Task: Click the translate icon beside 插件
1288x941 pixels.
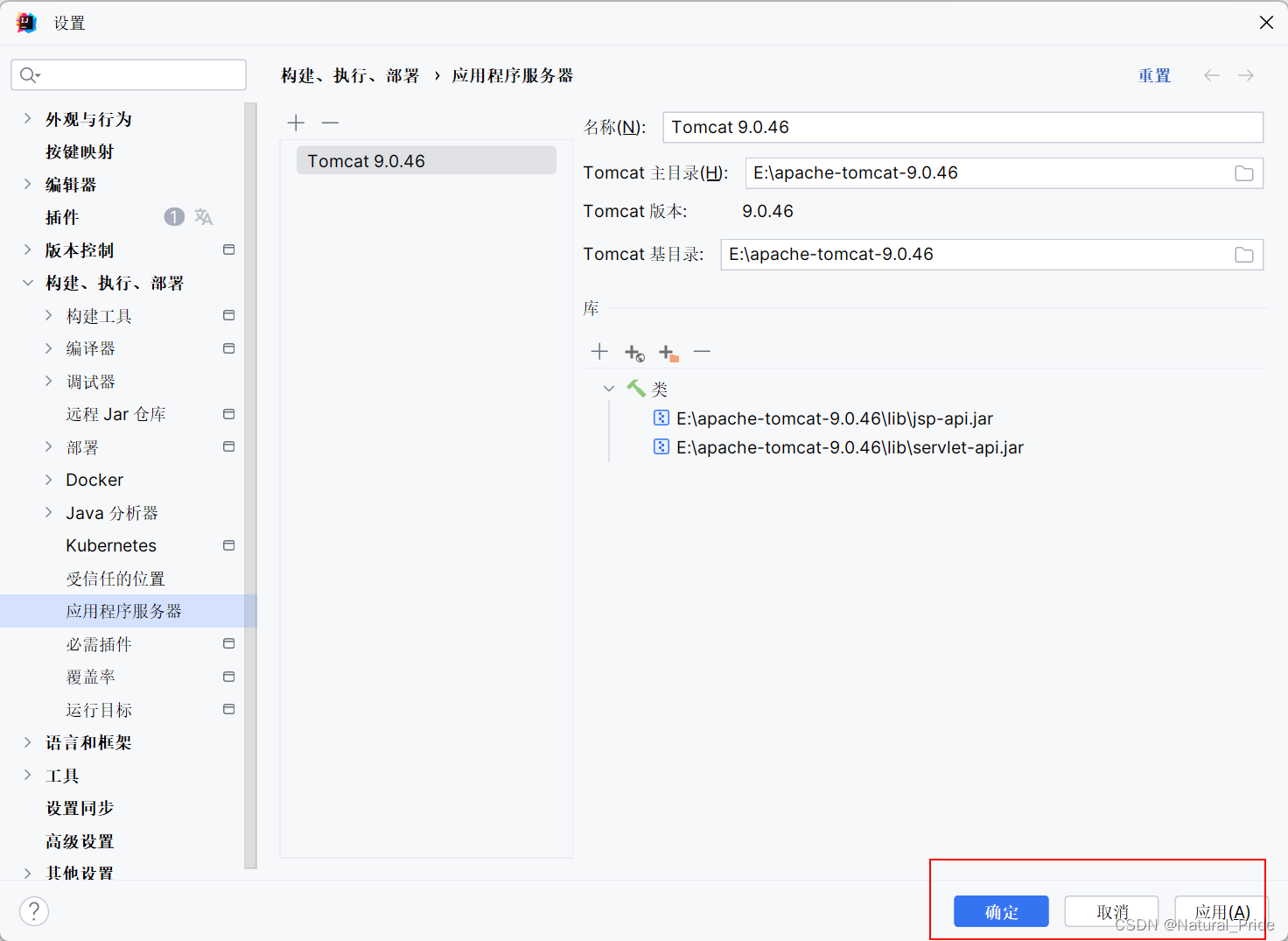Action: coord(203,217)
